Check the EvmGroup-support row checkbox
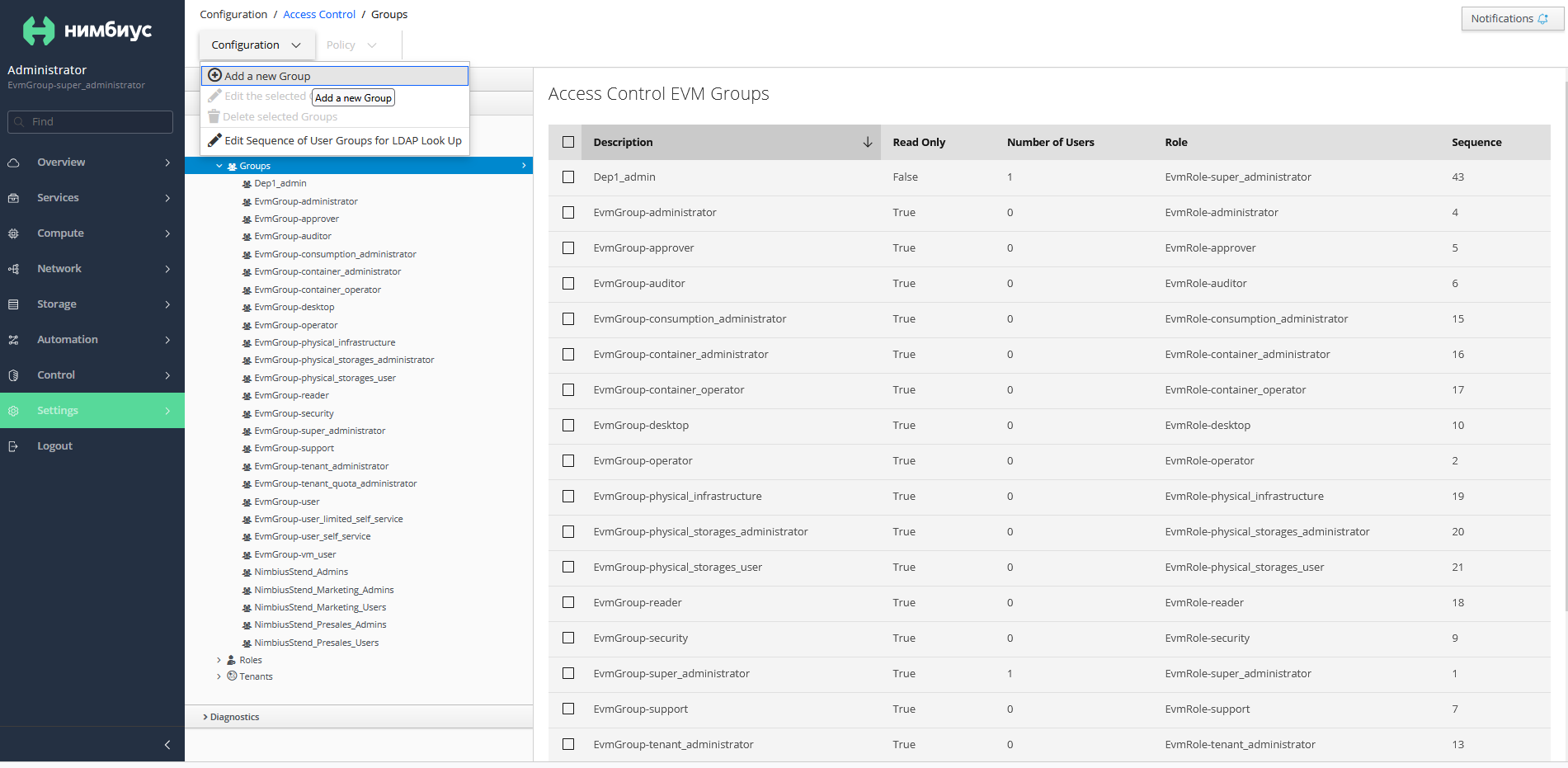Viewport: 1568px width, 768px height. 568,709
